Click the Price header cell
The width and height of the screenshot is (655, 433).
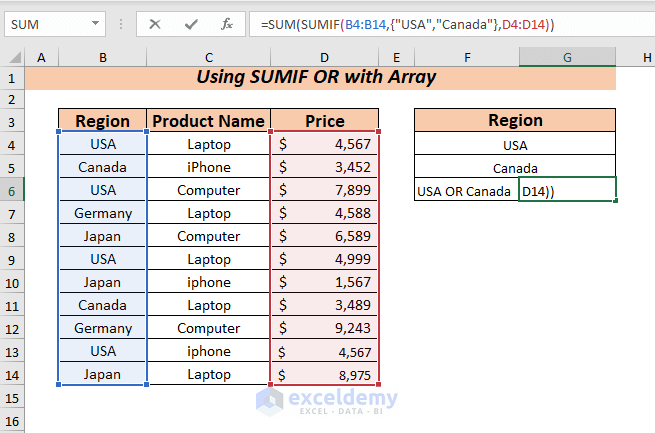tap(324, 121)
